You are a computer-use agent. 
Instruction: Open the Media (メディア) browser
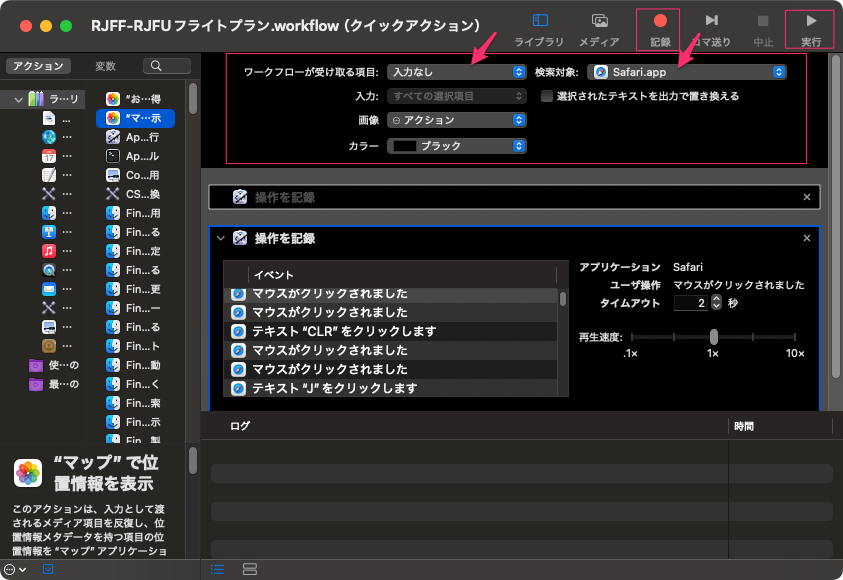[599, 27]
